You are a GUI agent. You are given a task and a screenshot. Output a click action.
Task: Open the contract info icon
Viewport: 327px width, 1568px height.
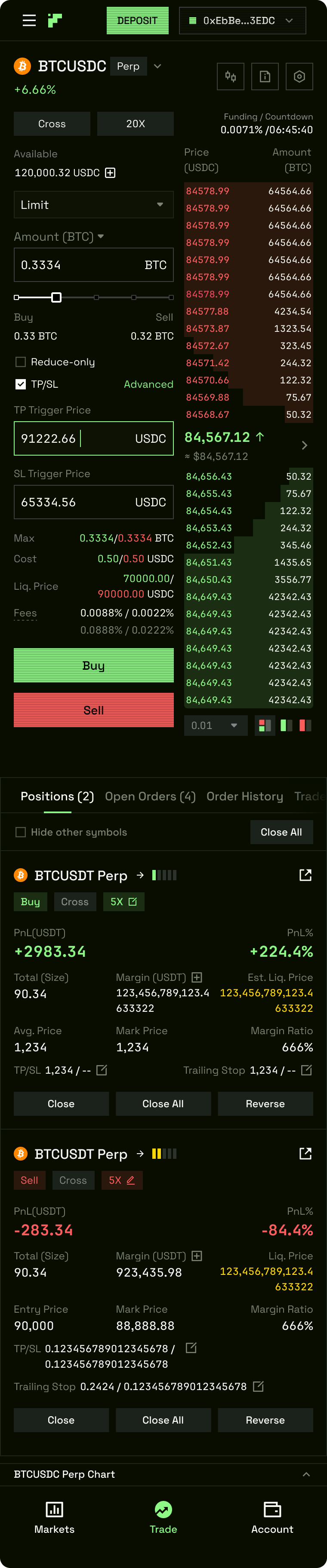coord(265,76)
